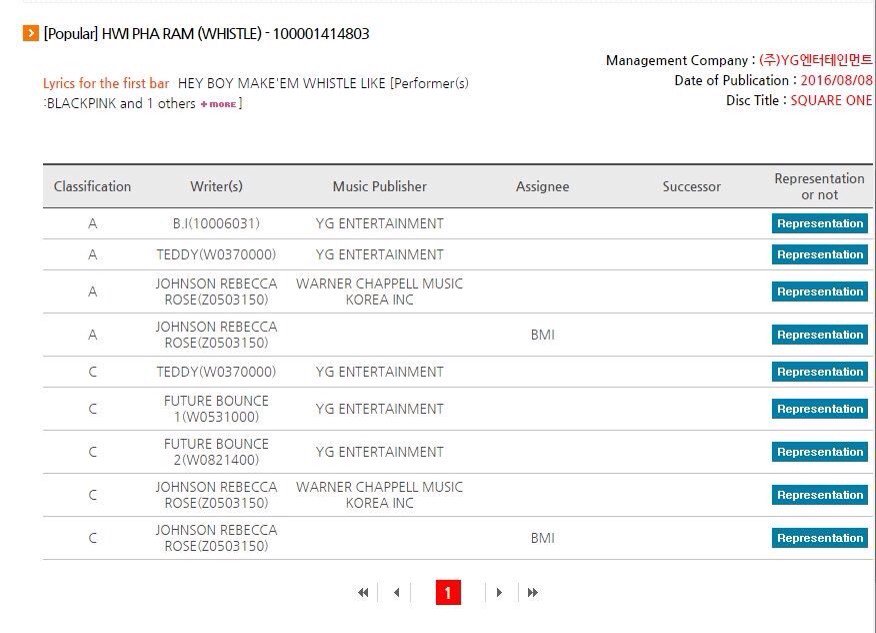Click the Writer(s) column header
Image resolution: width=876 pixels, height=633 pixels.
coord(216,187)
